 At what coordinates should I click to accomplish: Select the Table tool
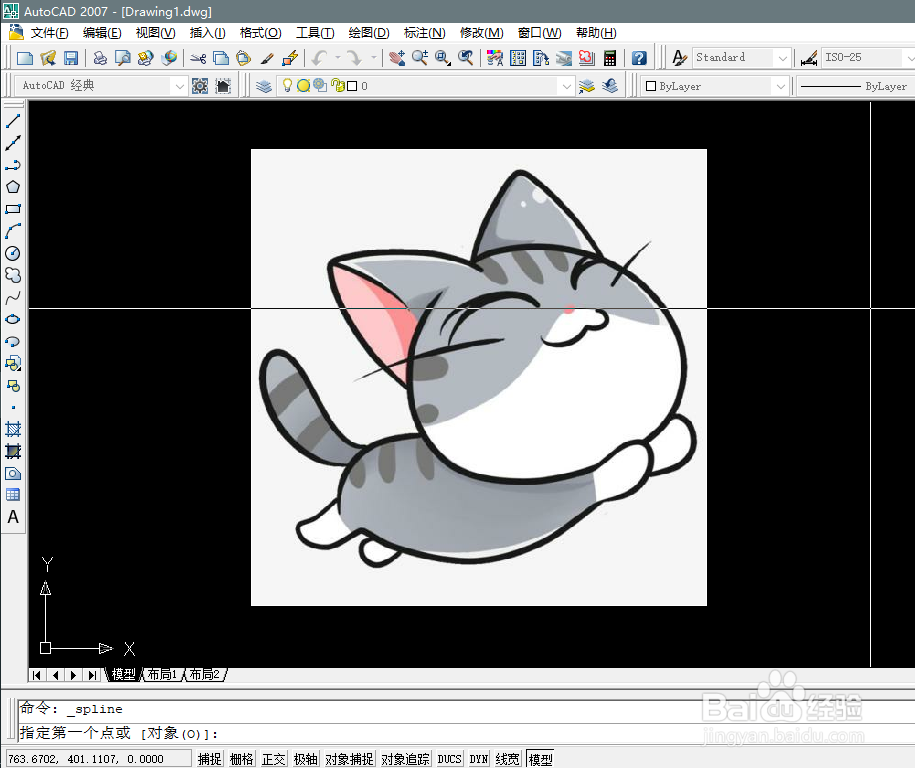(x=13, y=495)
